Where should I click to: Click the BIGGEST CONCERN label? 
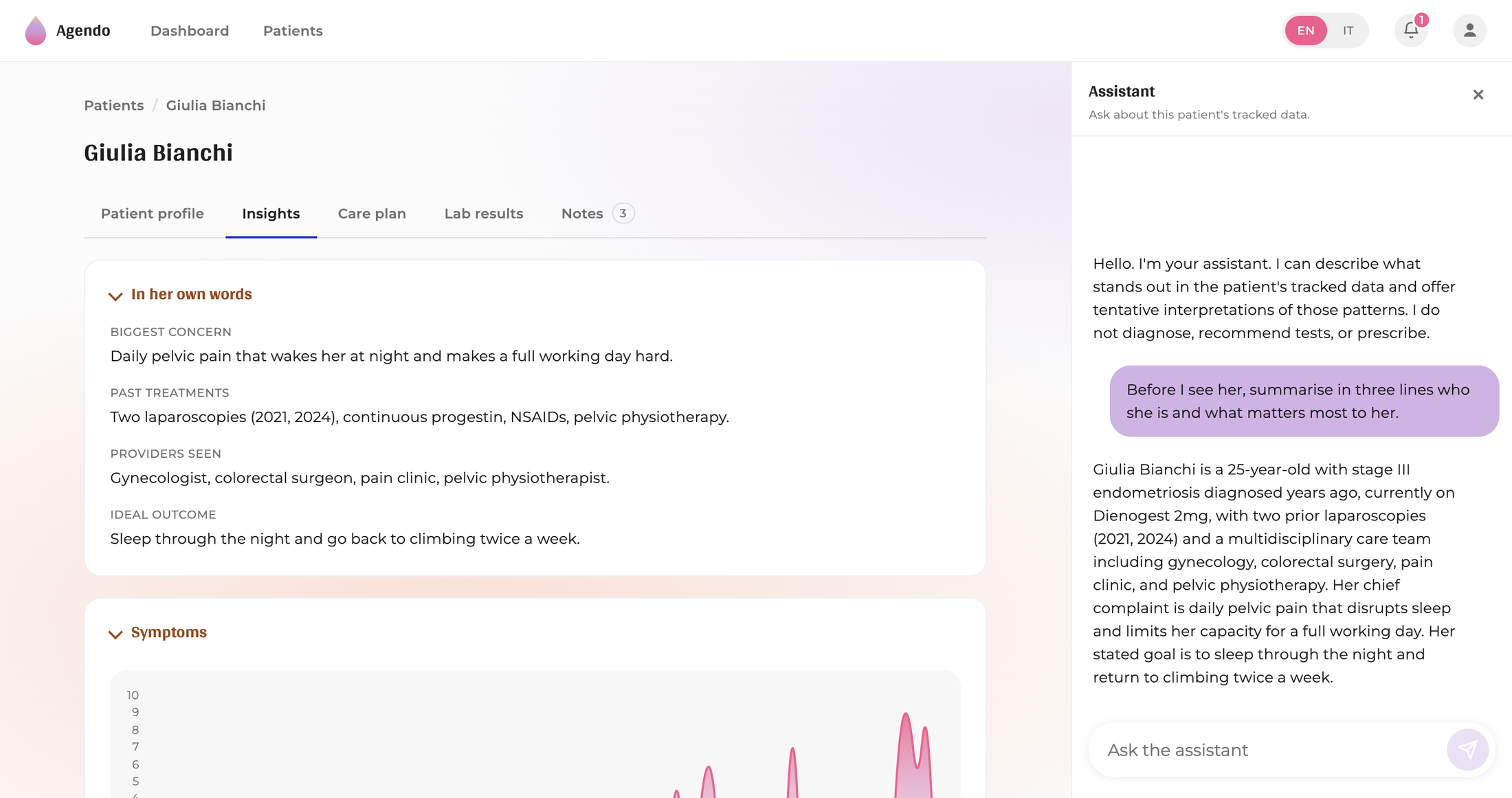click(171, 332)
